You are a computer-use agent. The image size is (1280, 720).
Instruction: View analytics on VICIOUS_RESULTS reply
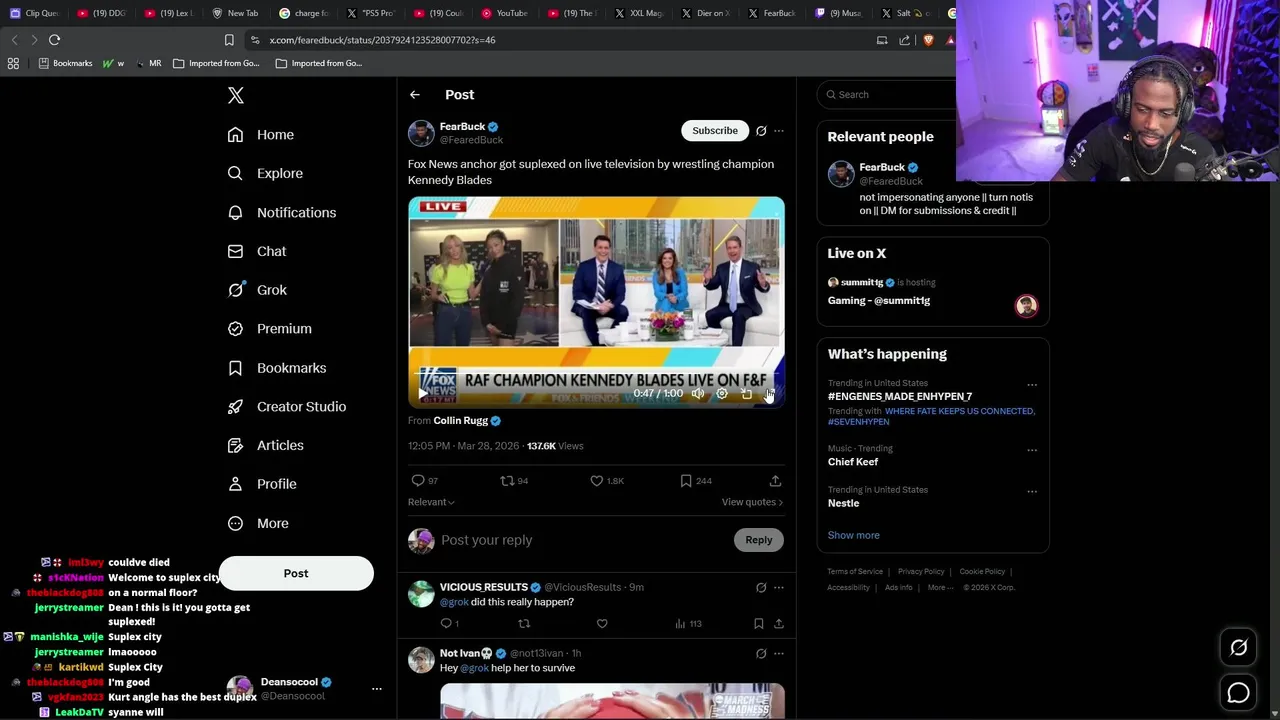pyautogui.click(x=688, y=624)
